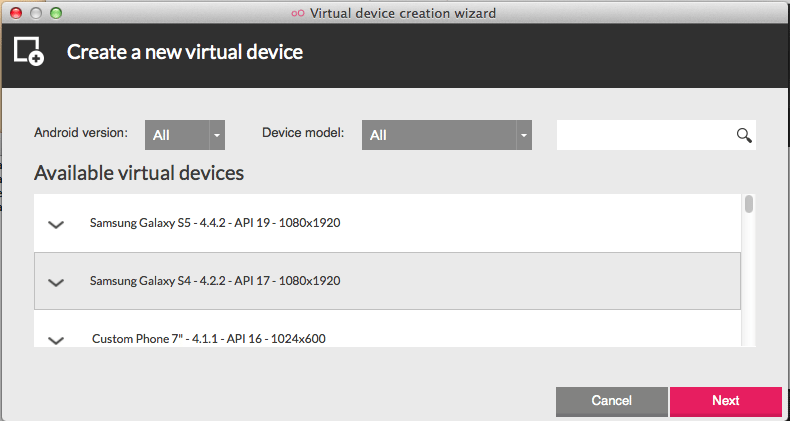
Task: Expand the Samsung Galaxy S5 chevron
Action: [x=56, y=224]
